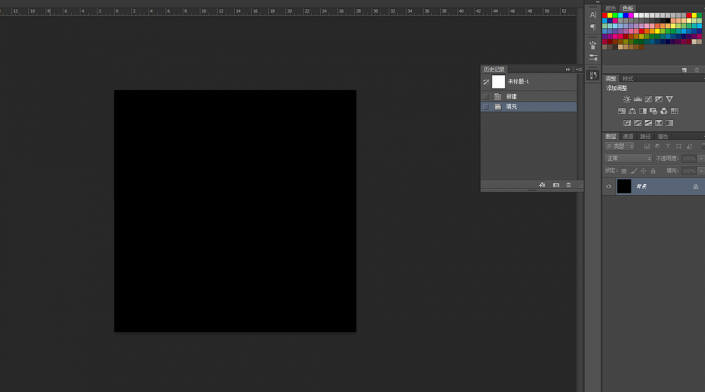
Task: Pick the pure red swatch that starts the first row
Action: point(605,15)
